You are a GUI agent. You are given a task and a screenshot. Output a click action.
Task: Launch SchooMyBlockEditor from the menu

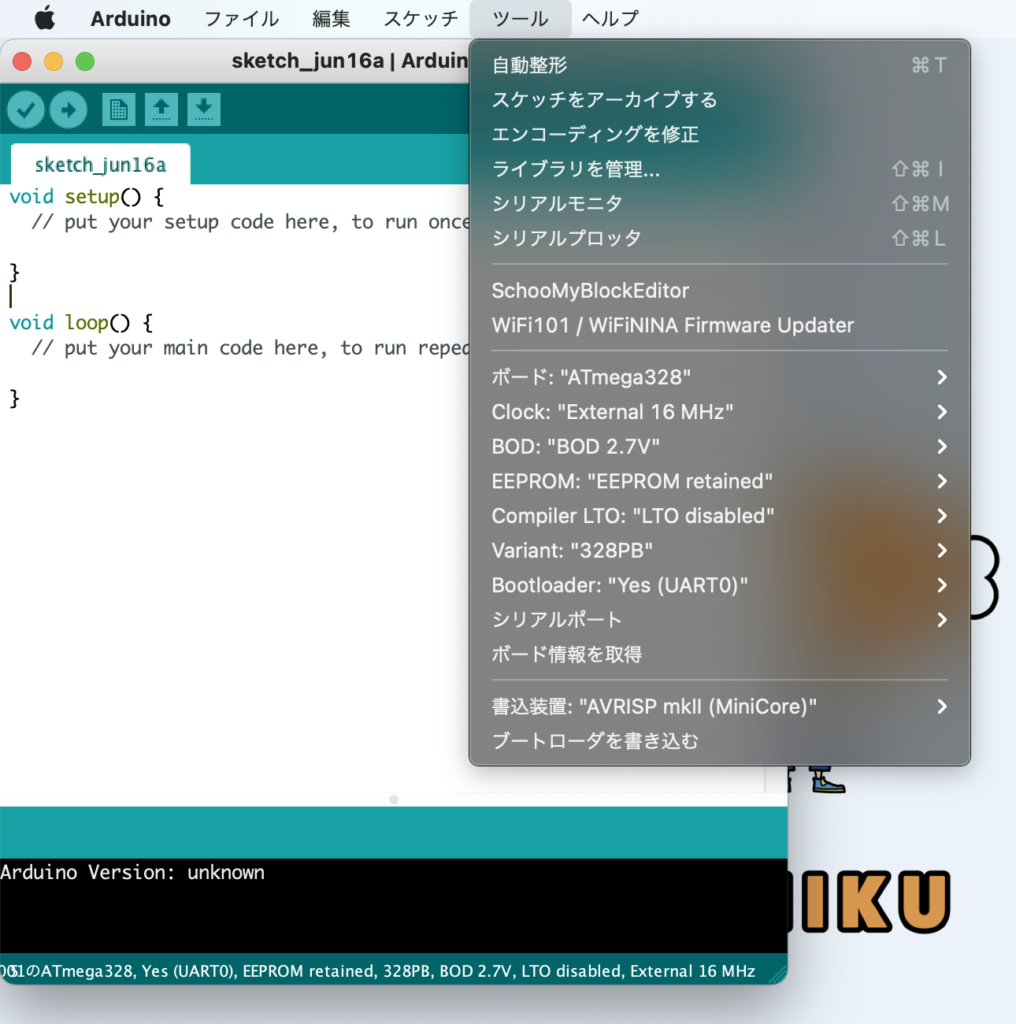pyautogui.click(x=720, y=291)
